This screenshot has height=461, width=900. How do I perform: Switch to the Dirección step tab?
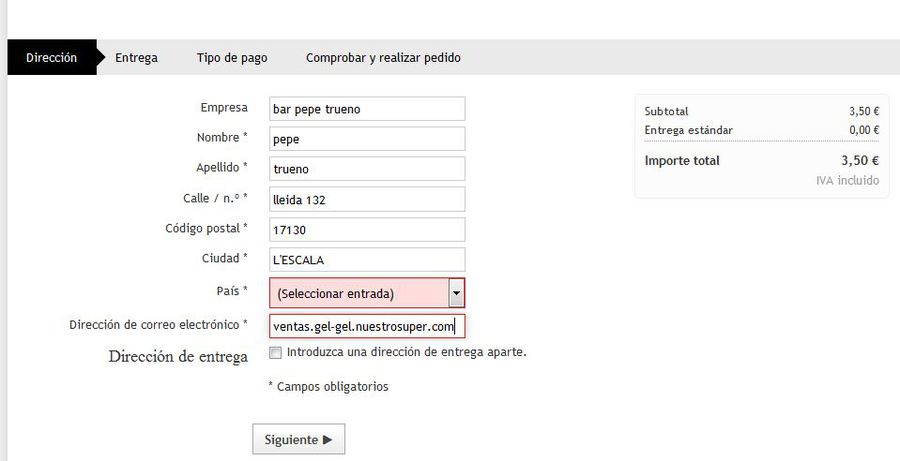click(x=51, y=58)
